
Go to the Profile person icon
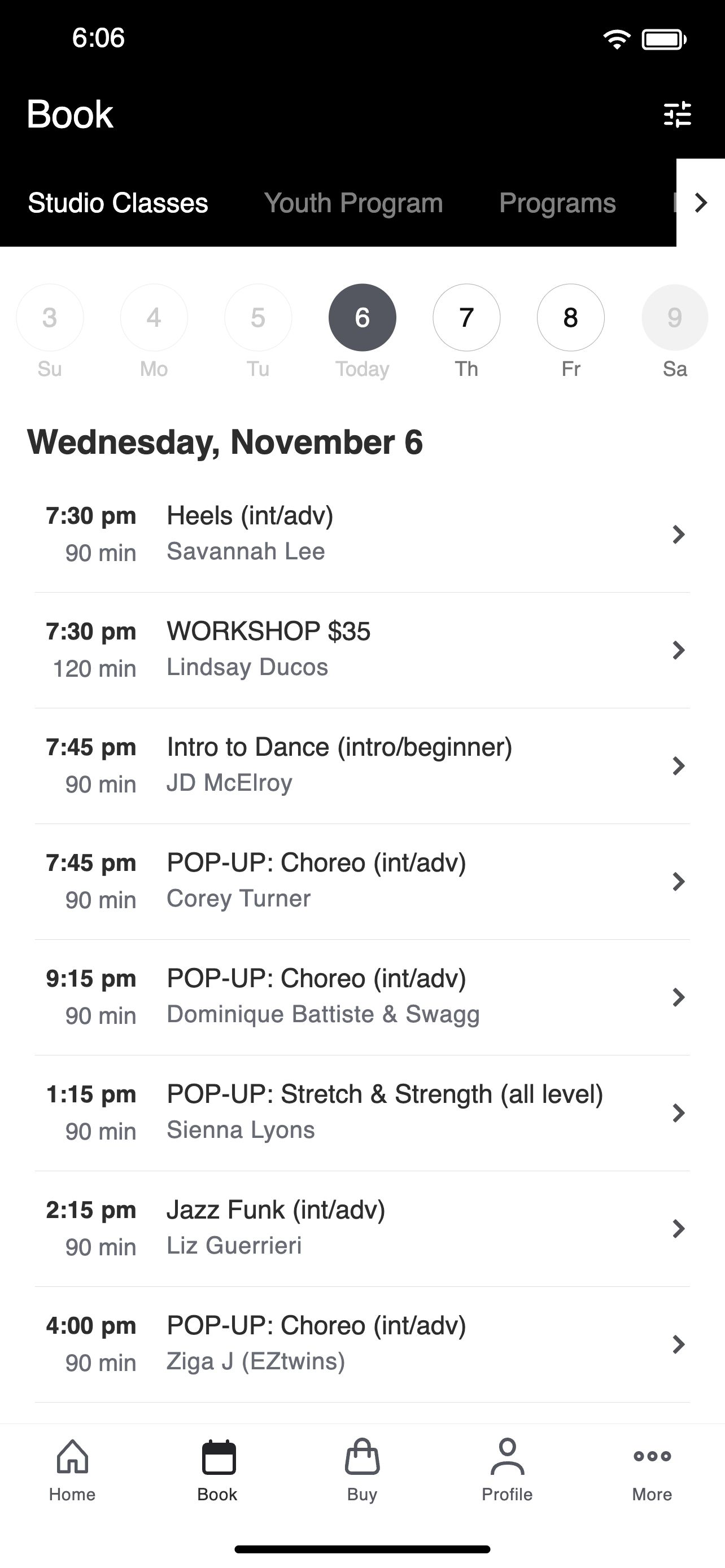point(507,1457)
